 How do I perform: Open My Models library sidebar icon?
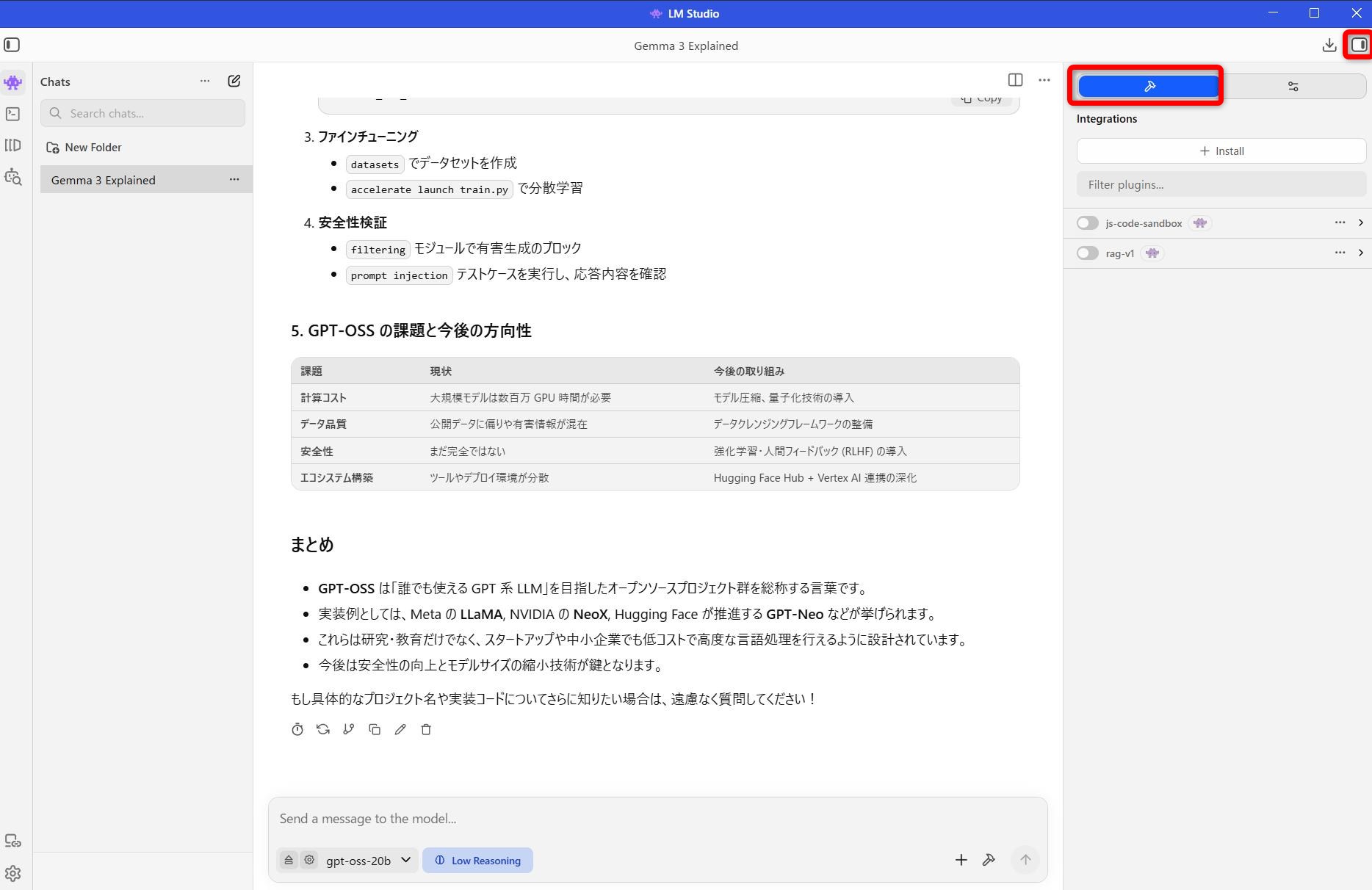[x=12, y=145]
